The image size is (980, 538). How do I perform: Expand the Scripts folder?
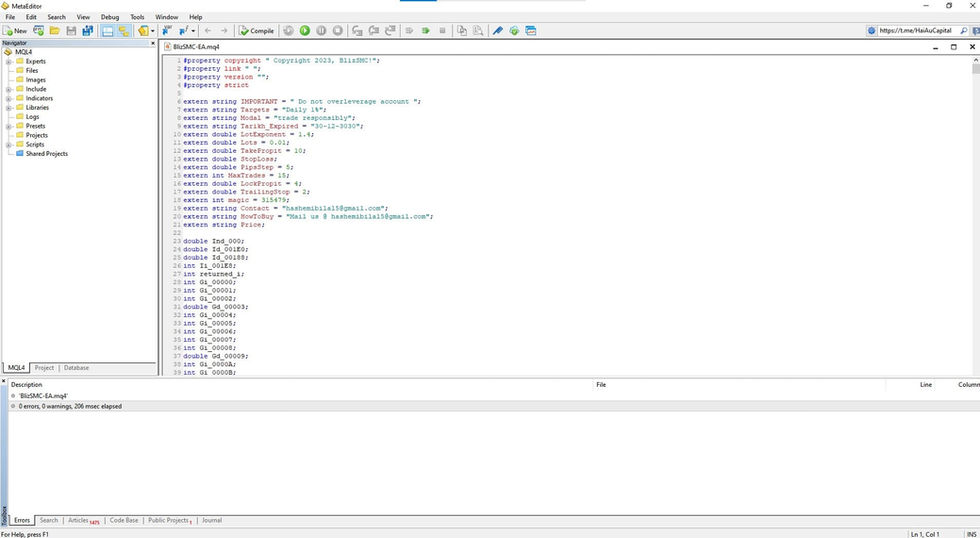(x=9, y=144)
